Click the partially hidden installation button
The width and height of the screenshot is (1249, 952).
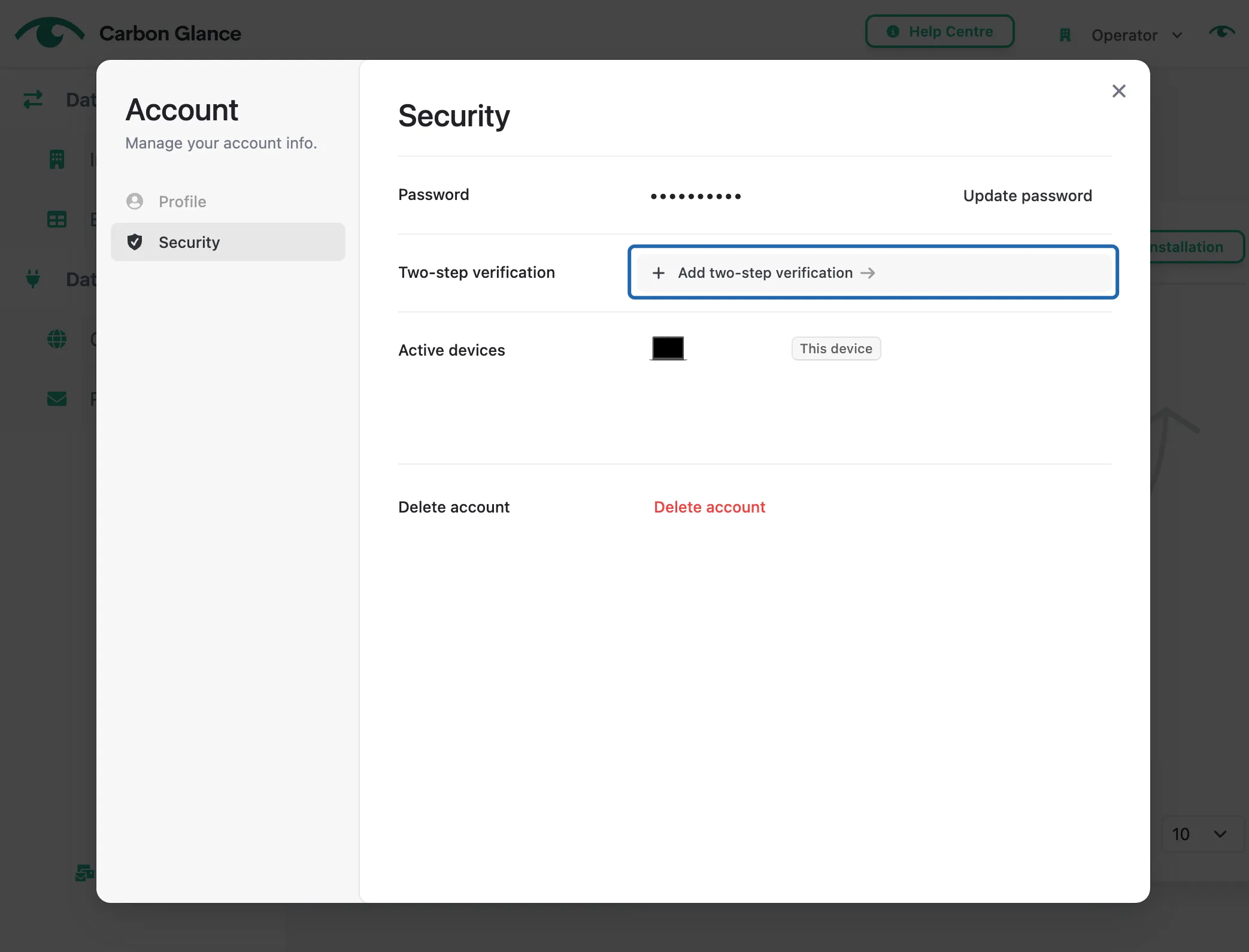click(1196, 247)
